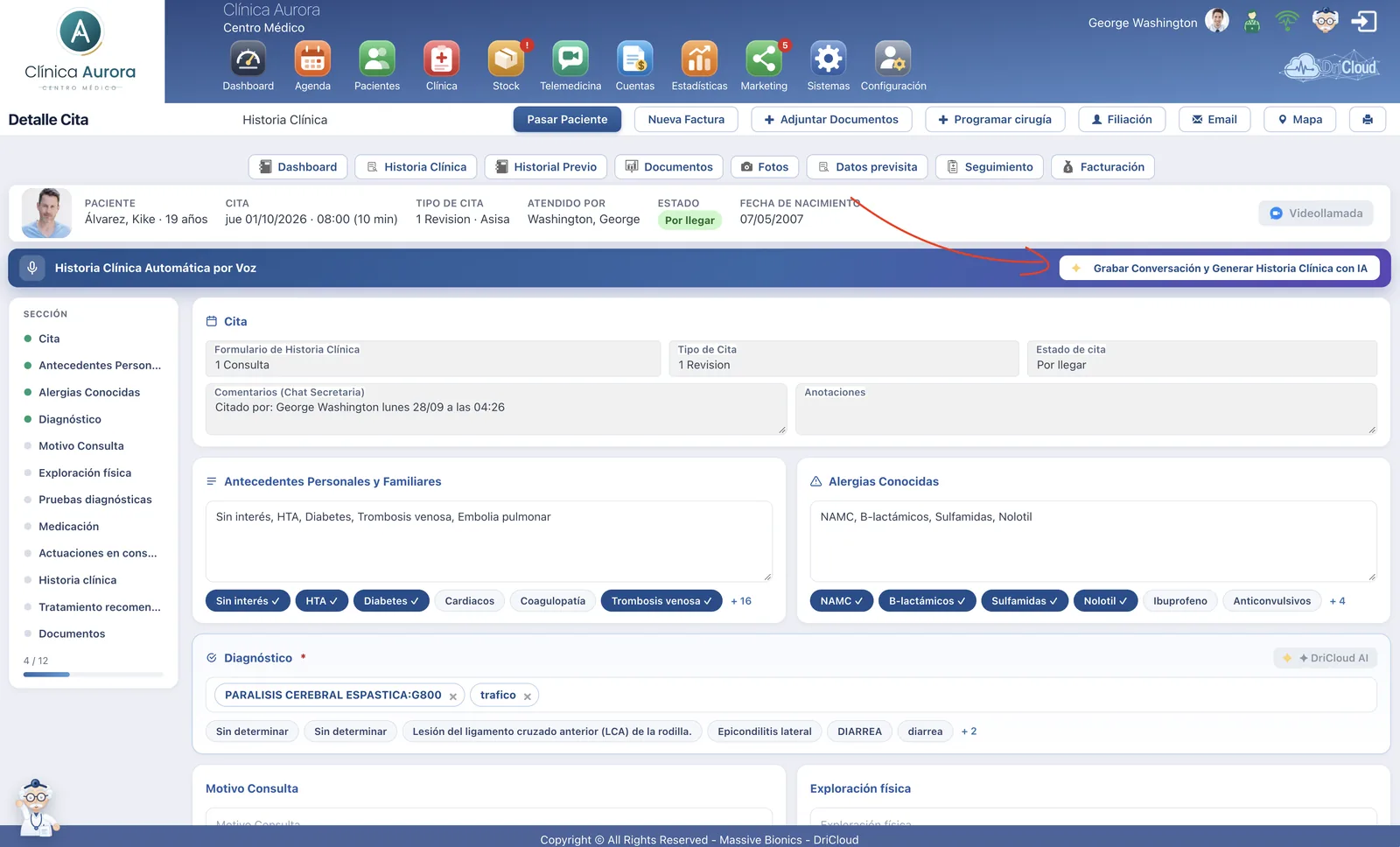Open the Cuentas invoice icon
Screen dimensions: 1400x847
[x=635, y=59]
